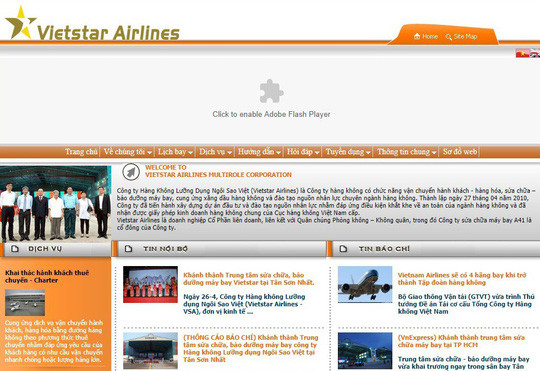Open Site Map magnifier icon

(x=448, y=37)
